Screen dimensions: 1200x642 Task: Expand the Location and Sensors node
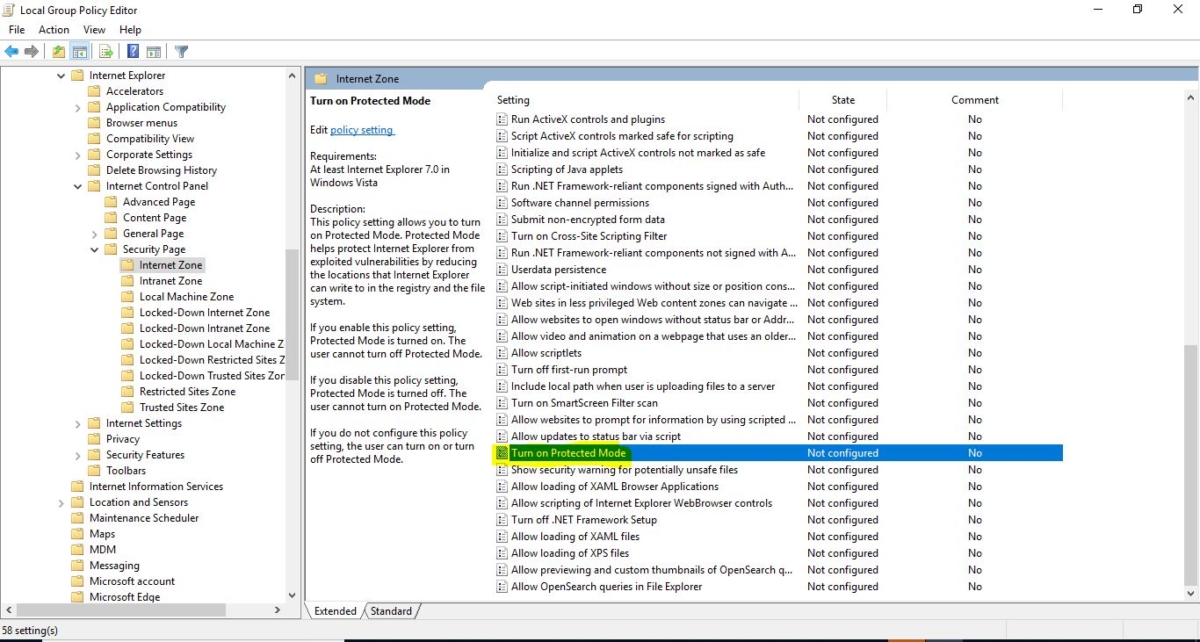(x=62, y=502)
